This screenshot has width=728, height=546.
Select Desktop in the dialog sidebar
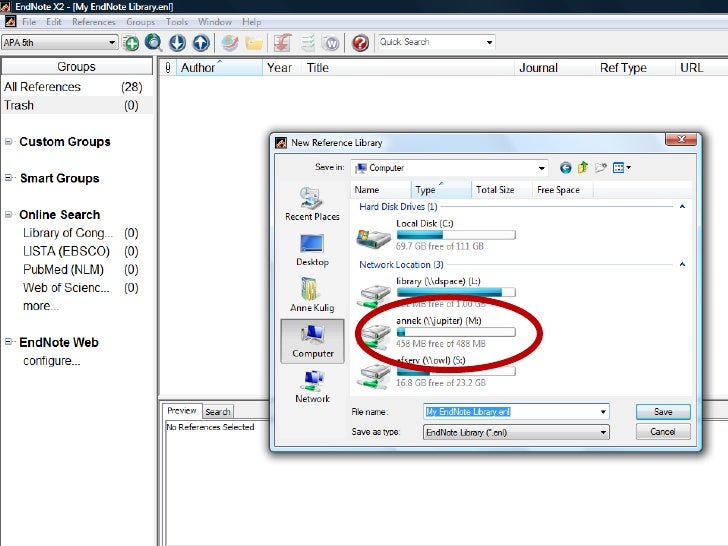[312, 250]
